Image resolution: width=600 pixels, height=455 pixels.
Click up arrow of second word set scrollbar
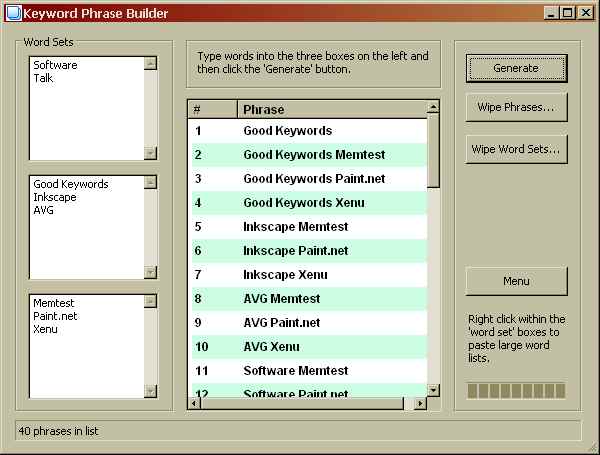150,183
